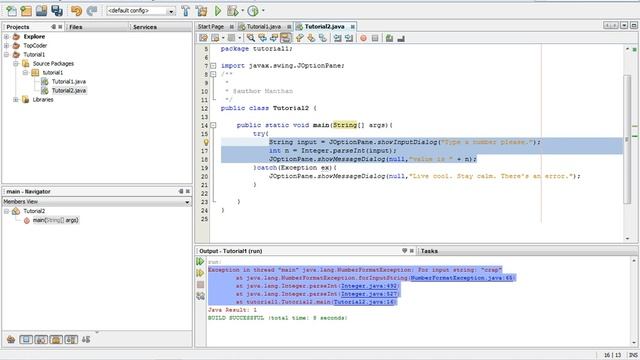The height and width of the screenshot is (360, 640).
Task: Click the editor vertical scrollbar thumb
Action: pyautogui.click(x=627, y=139)
